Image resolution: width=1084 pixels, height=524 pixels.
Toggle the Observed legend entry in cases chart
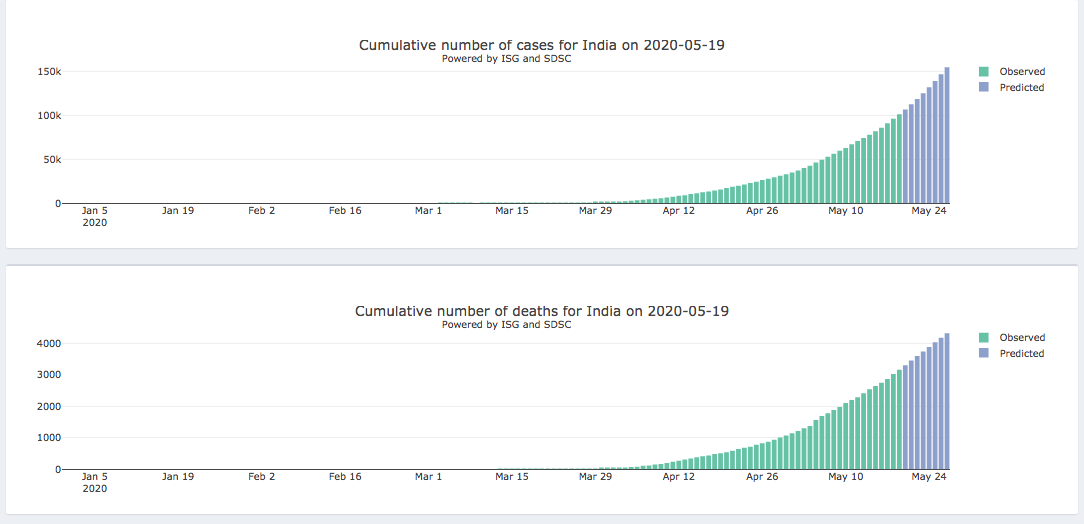tap(1021, 72)
